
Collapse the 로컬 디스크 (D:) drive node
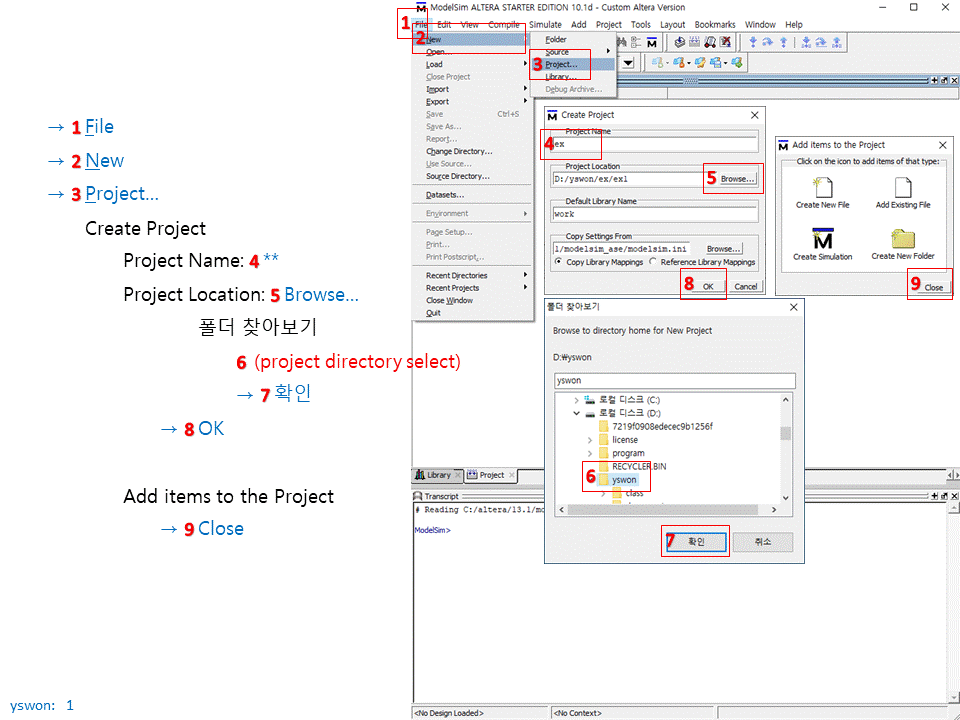click(x=576, y=413)
